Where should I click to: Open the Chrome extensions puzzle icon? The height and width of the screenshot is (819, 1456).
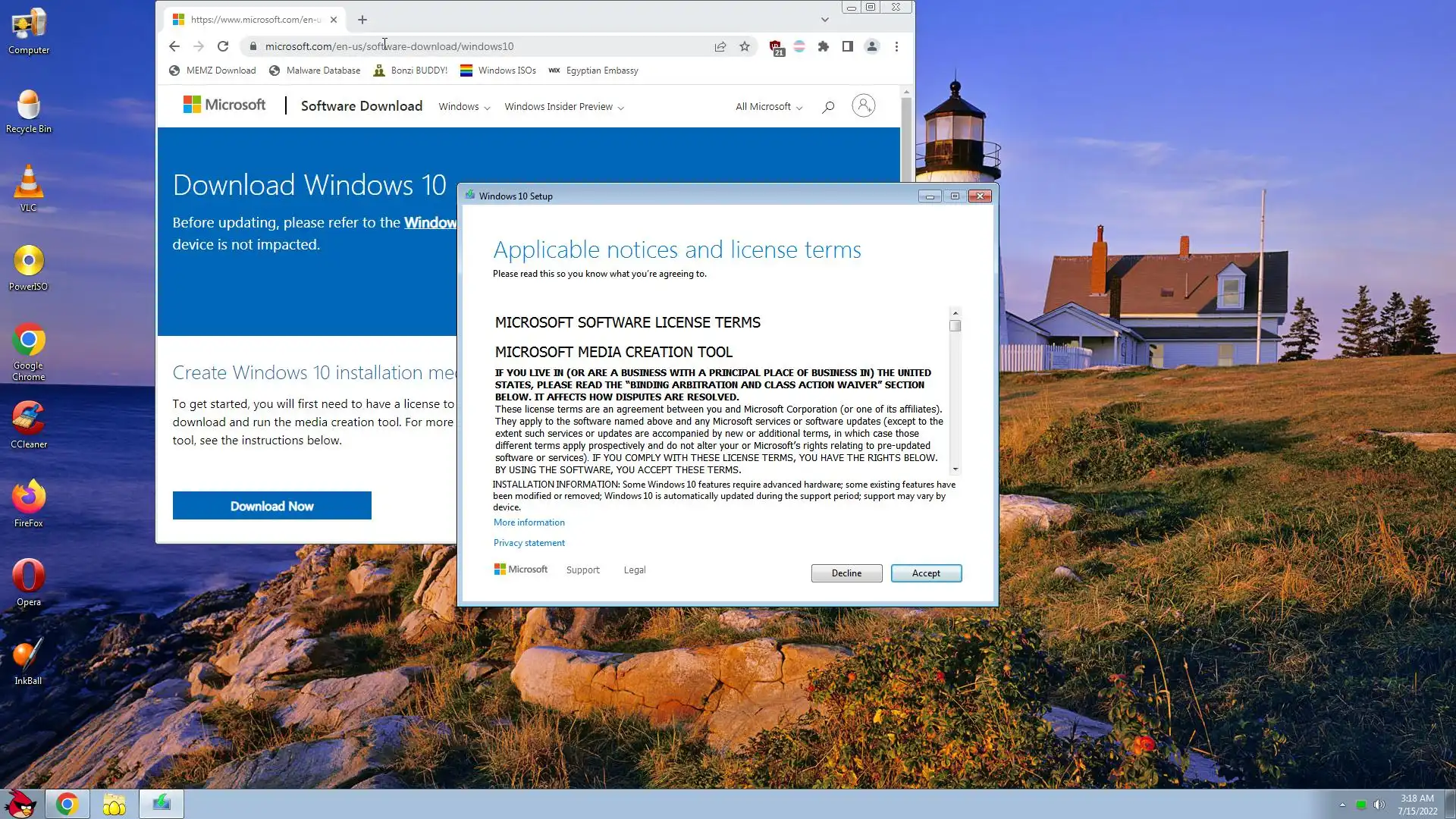(x=824, y=46)
